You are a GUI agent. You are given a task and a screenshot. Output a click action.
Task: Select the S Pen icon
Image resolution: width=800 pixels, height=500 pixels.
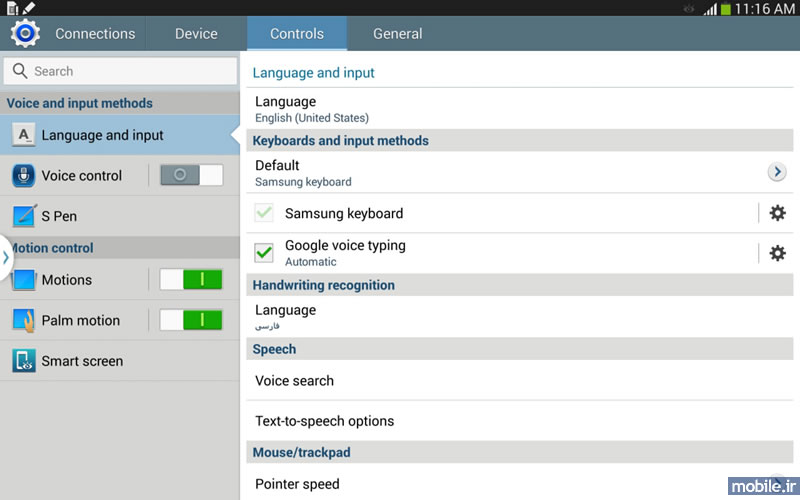[x=24, y=216]
